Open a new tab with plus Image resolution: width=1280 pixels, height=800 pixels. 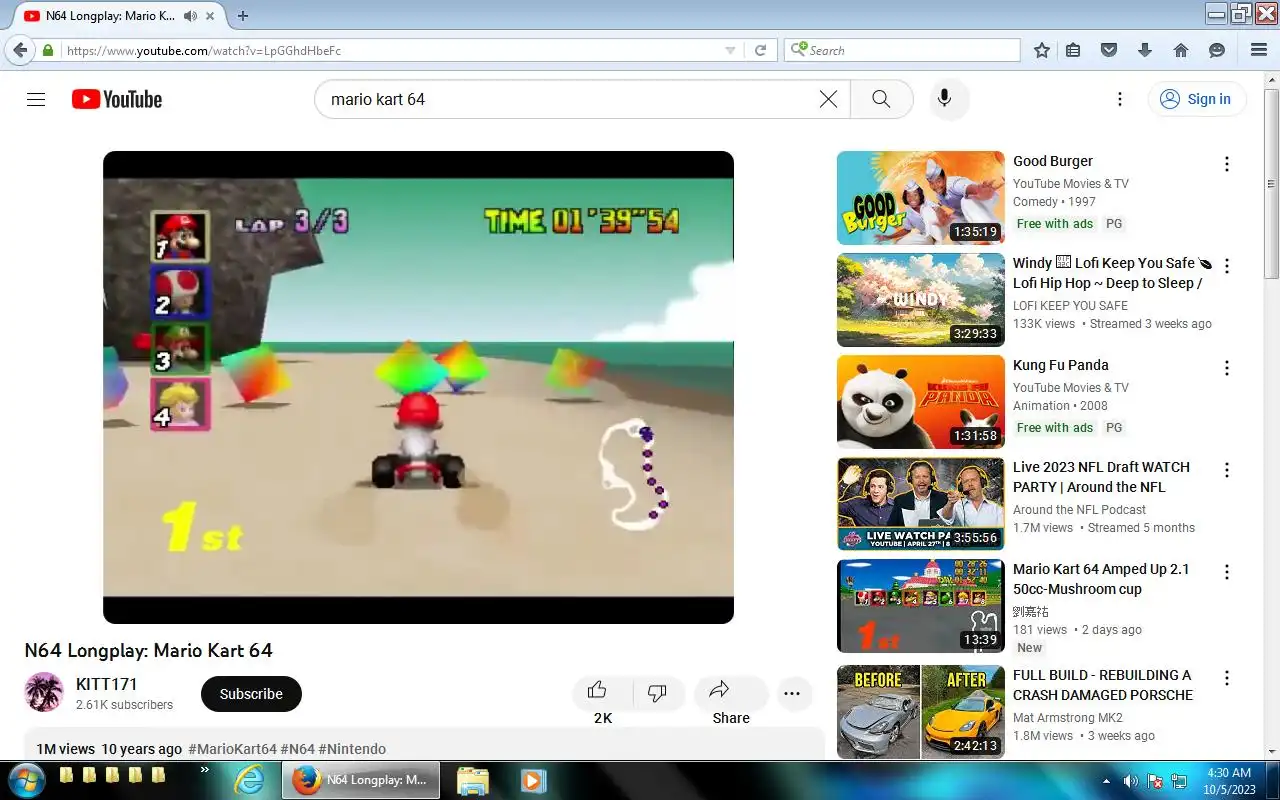[242, 16]
